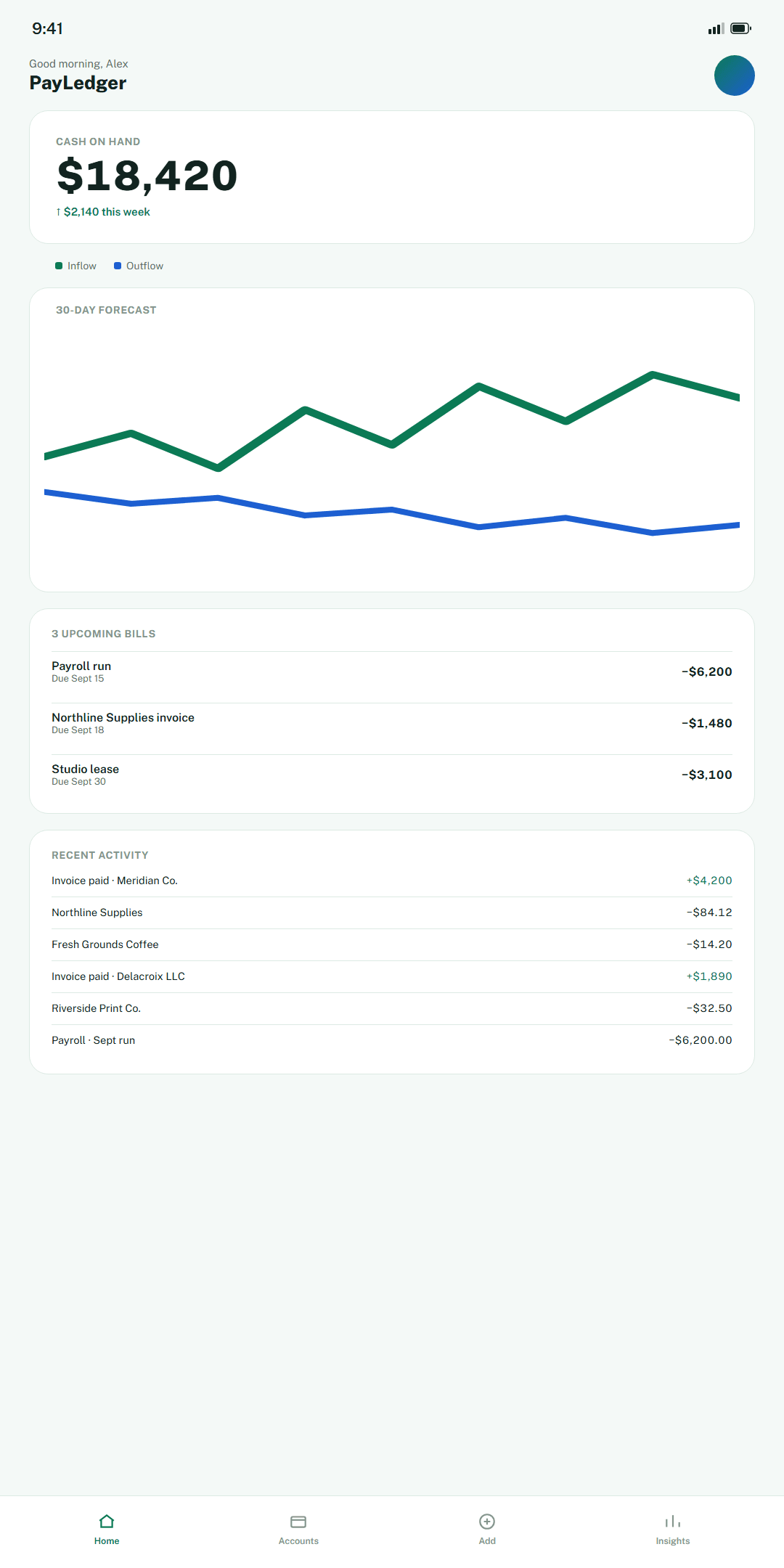The image size is (784, 1568).
Task: Tap the cellular signal bars icon
Action: 716,28
